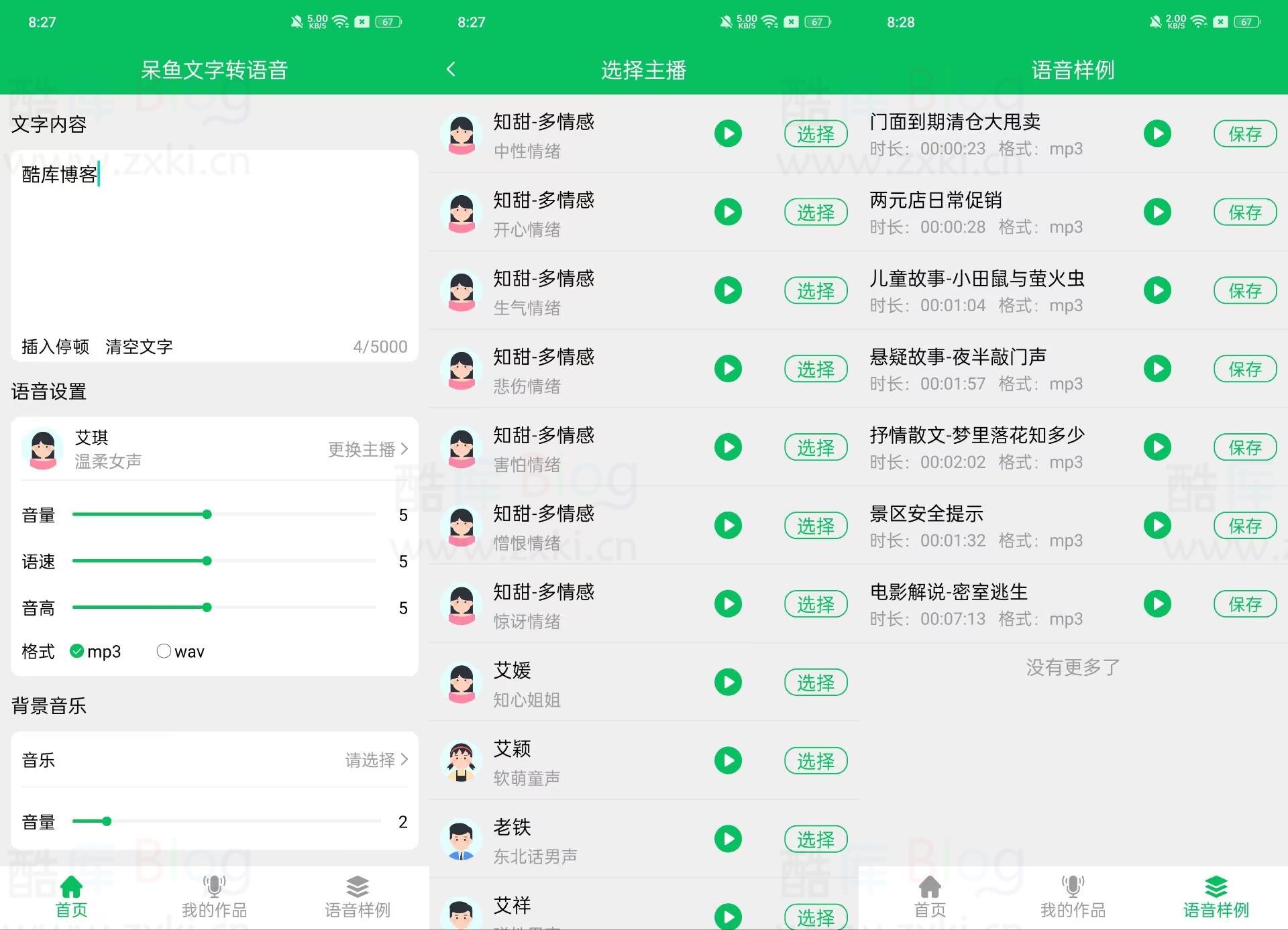Tap 清空文字 to clear the text
The width and height of the screenshot is (1288, 930).
tap(138, 347)
